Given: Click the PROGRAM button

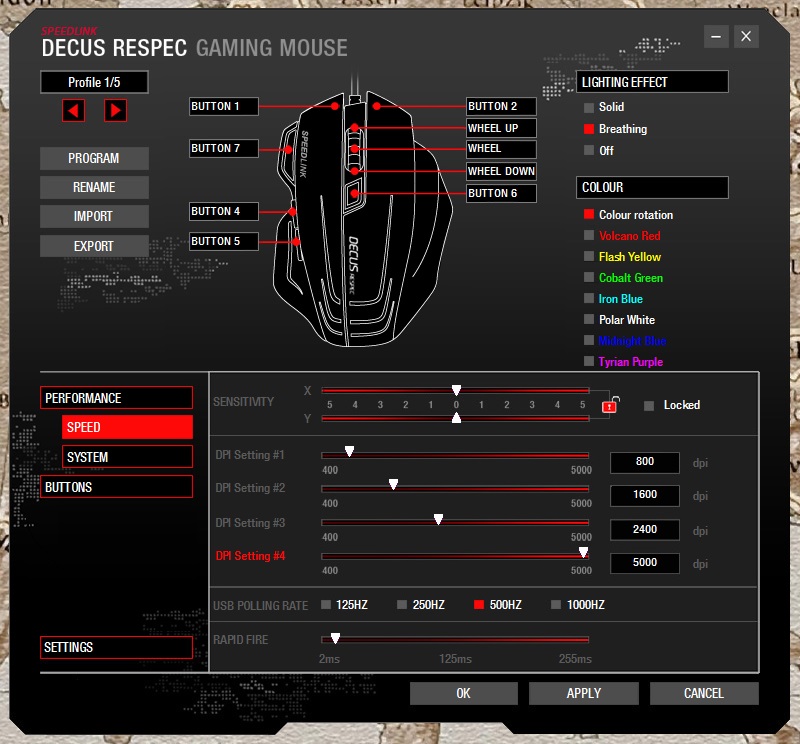Looking at the screenshot, I should 94,158.
